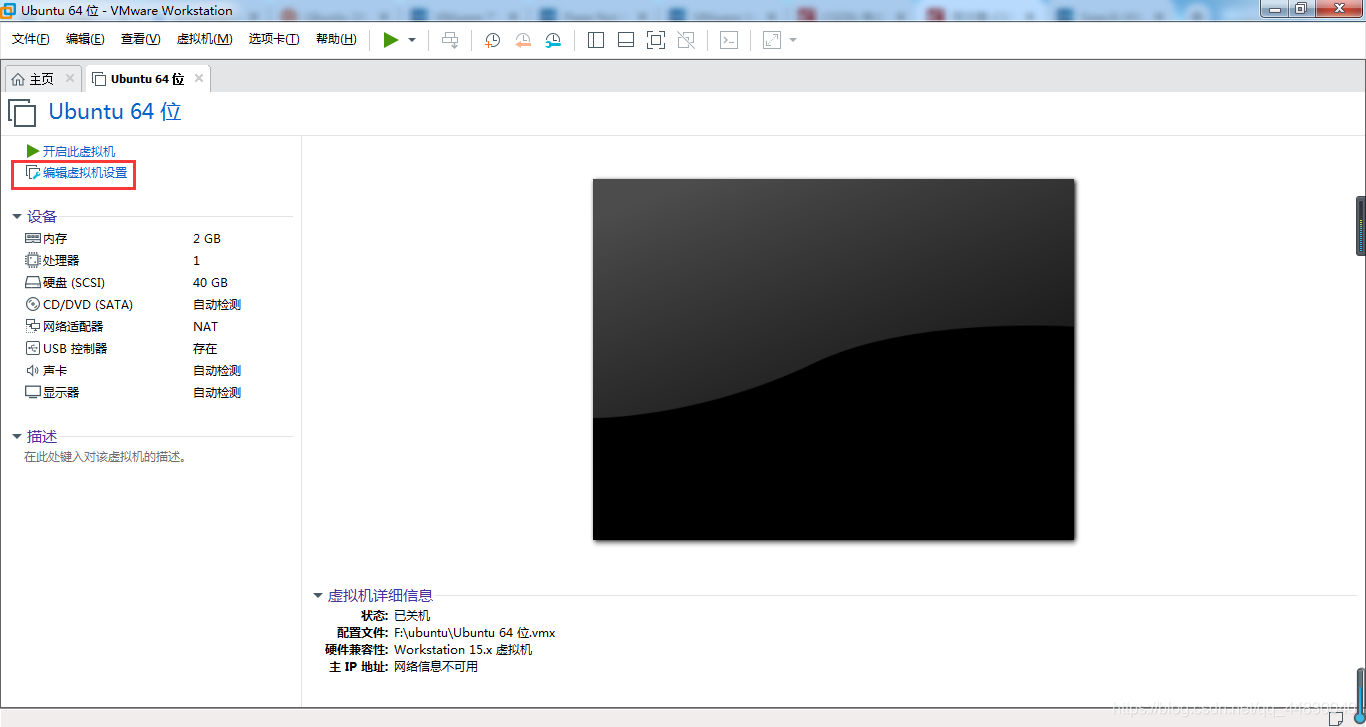This screenshot has height=727, width=1366.
Task: Click the VMware icon in the title bar
Action: pyautogui.click(x=9, y=11)
